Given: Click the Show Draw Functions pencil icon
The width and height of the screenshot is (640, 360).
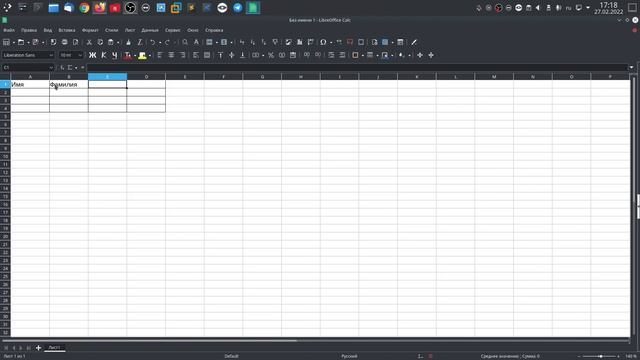Looking at the screenshot, I should click(414, 42).
